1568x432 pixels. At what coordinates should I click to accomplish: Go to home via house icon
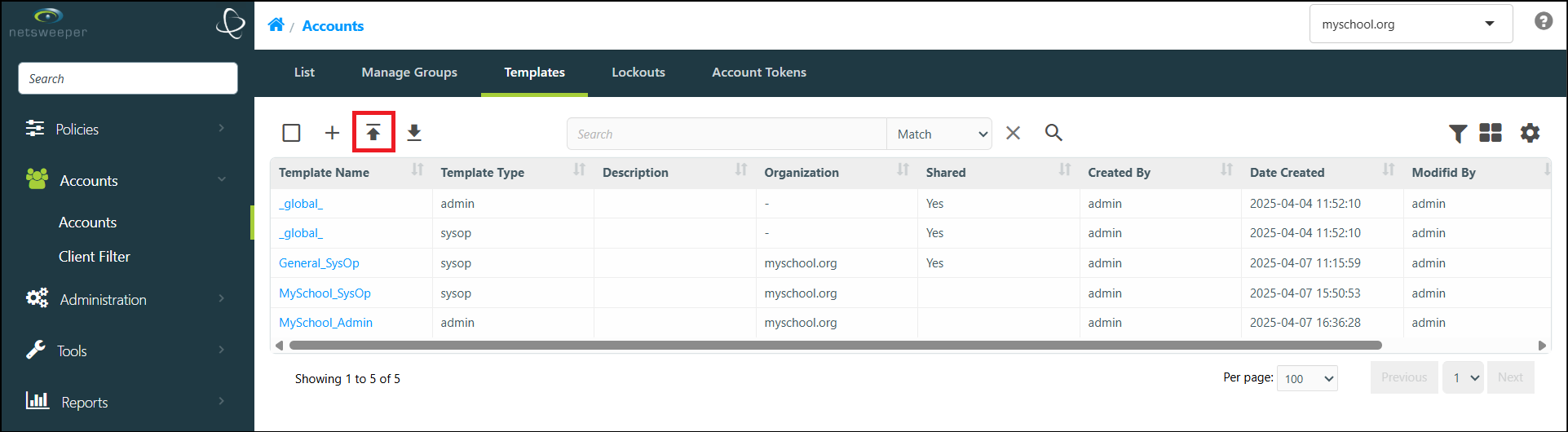(x=276, y=24)
